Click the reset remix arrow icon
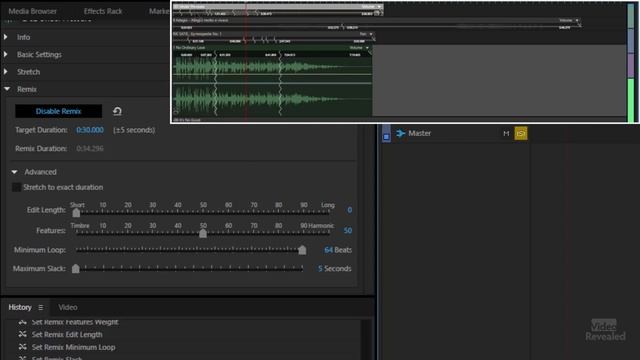 click(117, 111)
